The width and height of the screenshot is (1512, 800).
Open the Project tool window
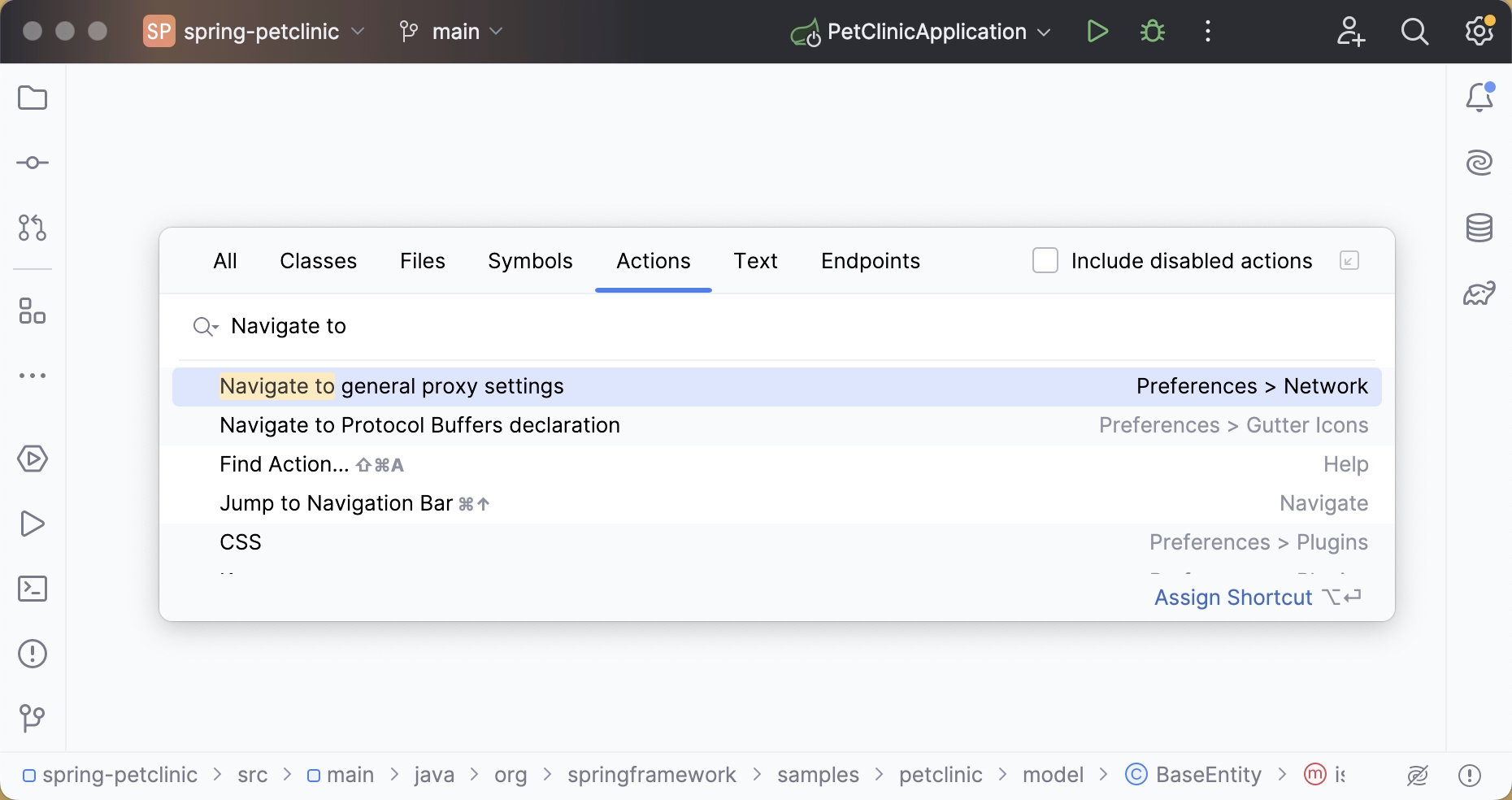click(x=33, y=98)
